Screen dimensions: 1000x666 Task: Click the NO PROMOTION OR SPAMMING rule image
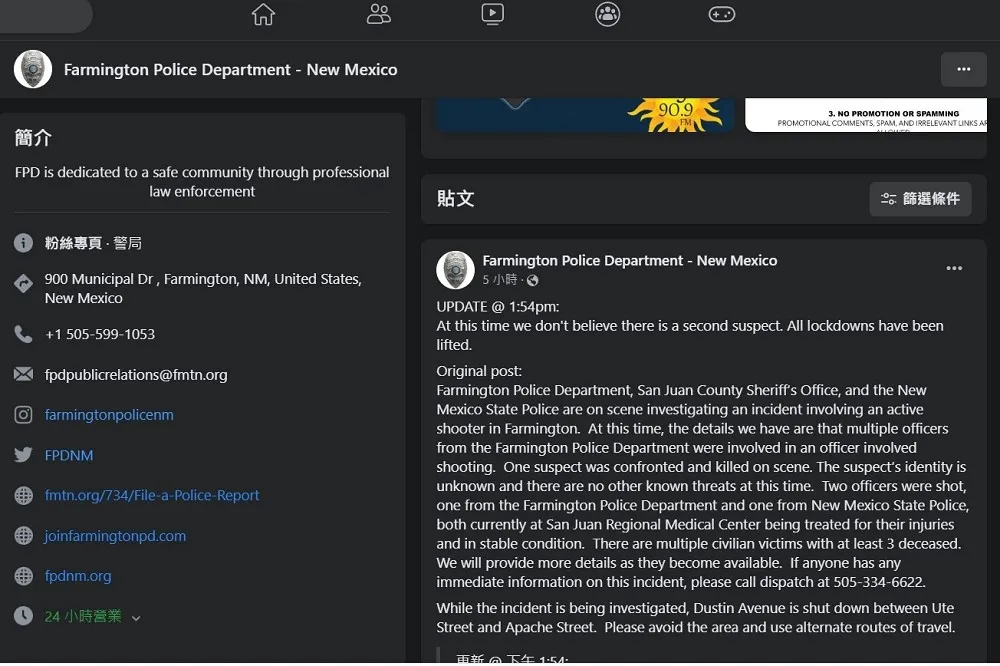866,115
